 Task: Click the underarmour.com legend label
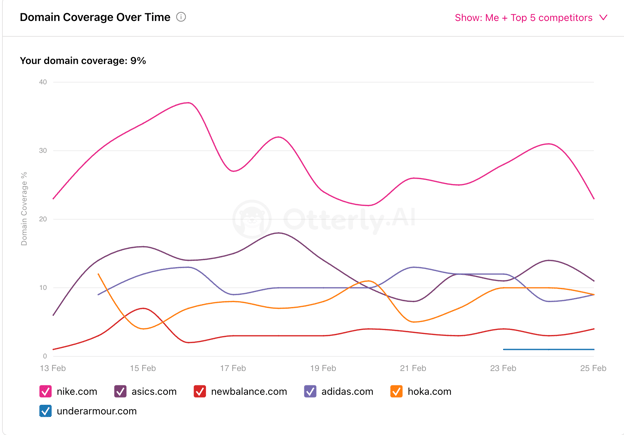[x=97, y=411]
